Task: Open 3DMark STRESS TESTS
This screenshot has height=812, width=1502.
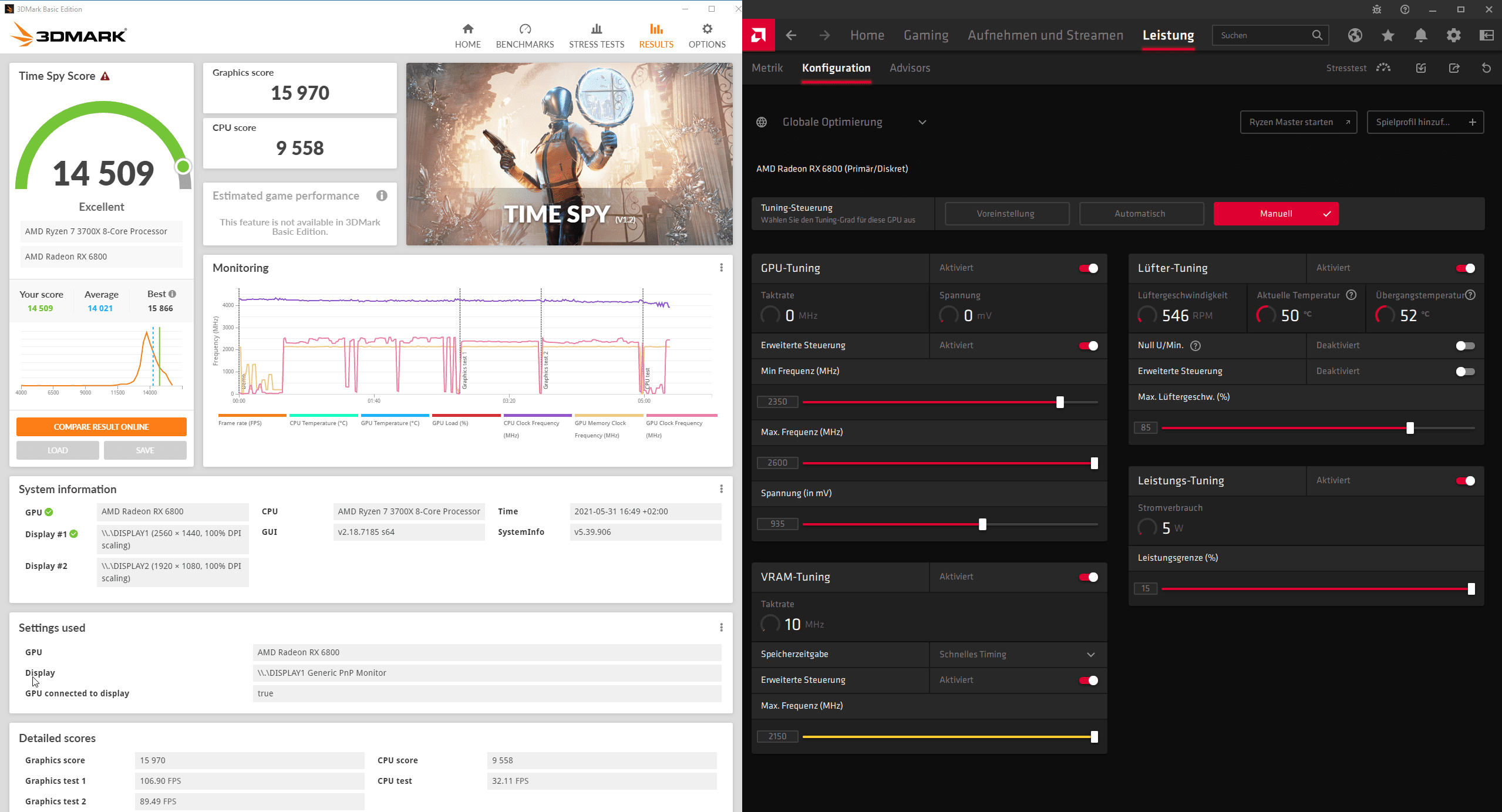Action: tap(596, 36)
